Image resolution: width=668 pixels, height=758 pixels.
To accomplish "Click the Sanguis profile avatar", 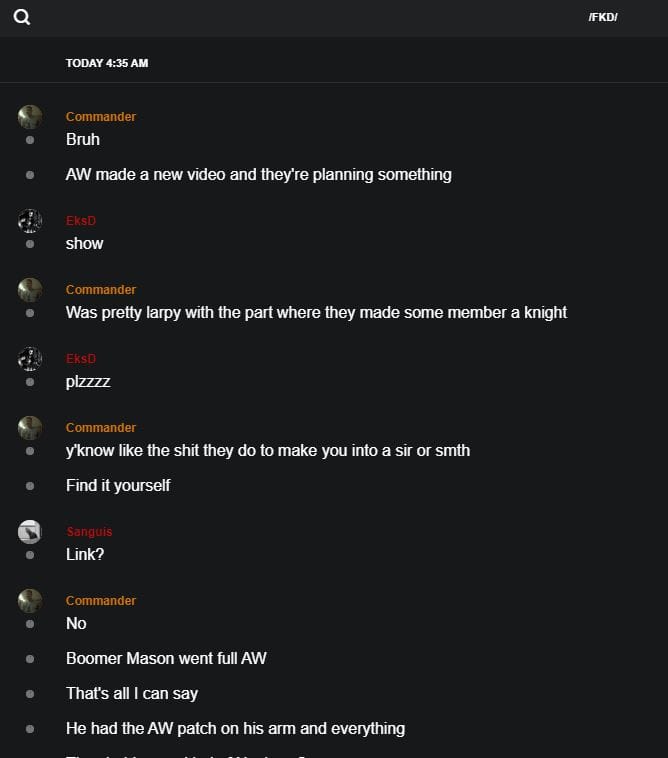I will click(x=30, y=532).
